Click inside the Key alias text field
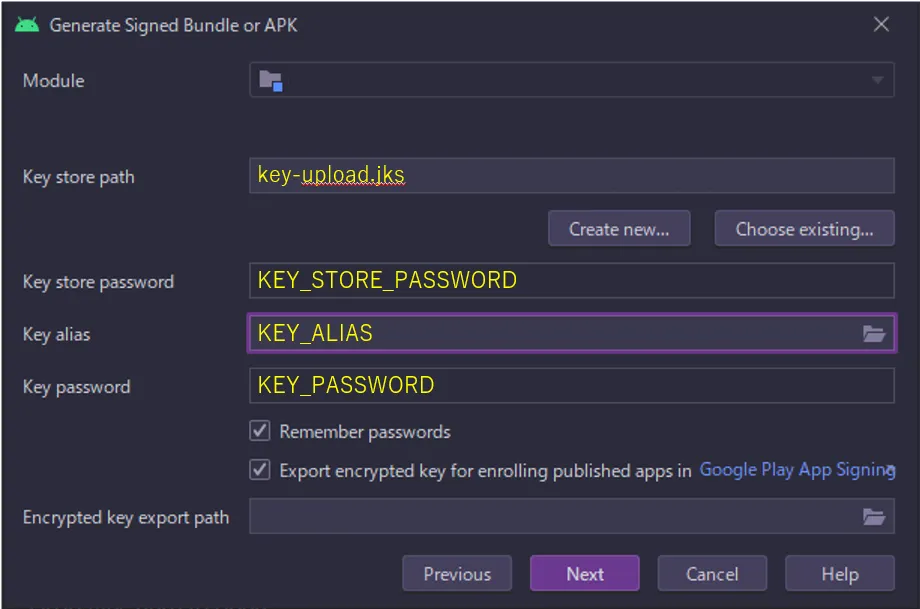Screen dimensions: 920x609 coord(550,334)
